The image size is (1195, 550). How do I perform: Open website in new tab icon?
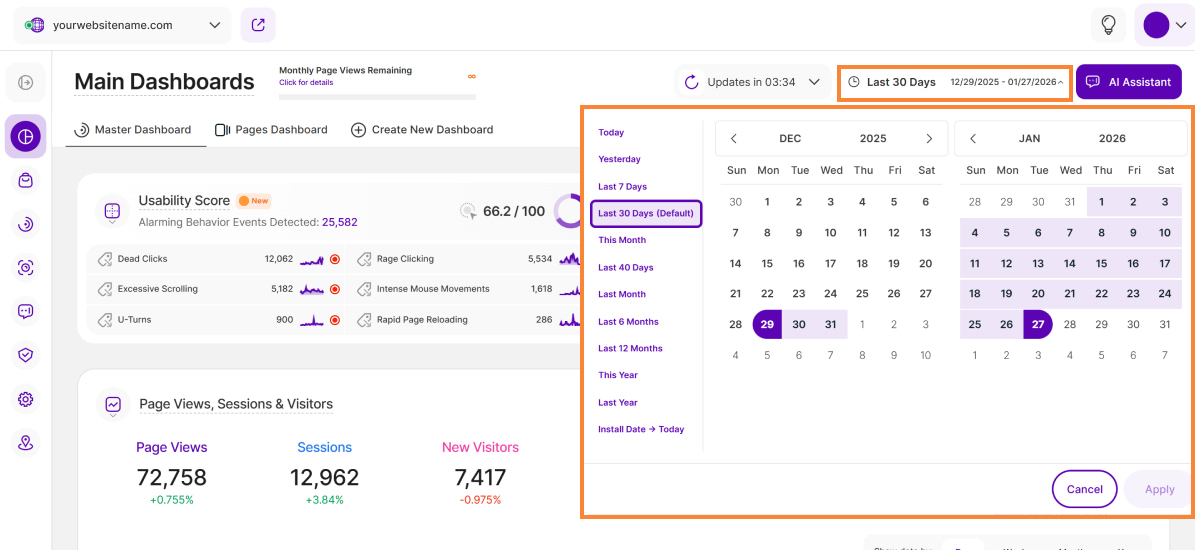(x=258, y=25)
